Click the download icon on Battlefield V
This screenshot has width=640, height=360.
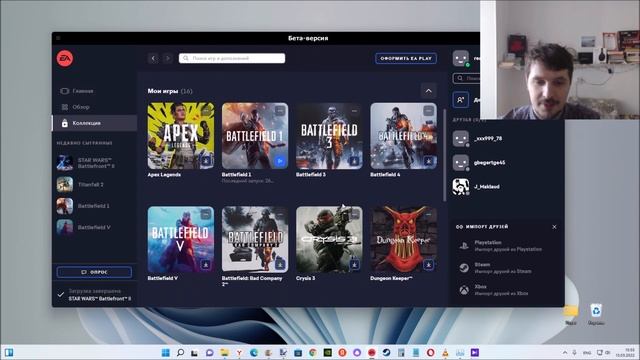tap(206, 264)
